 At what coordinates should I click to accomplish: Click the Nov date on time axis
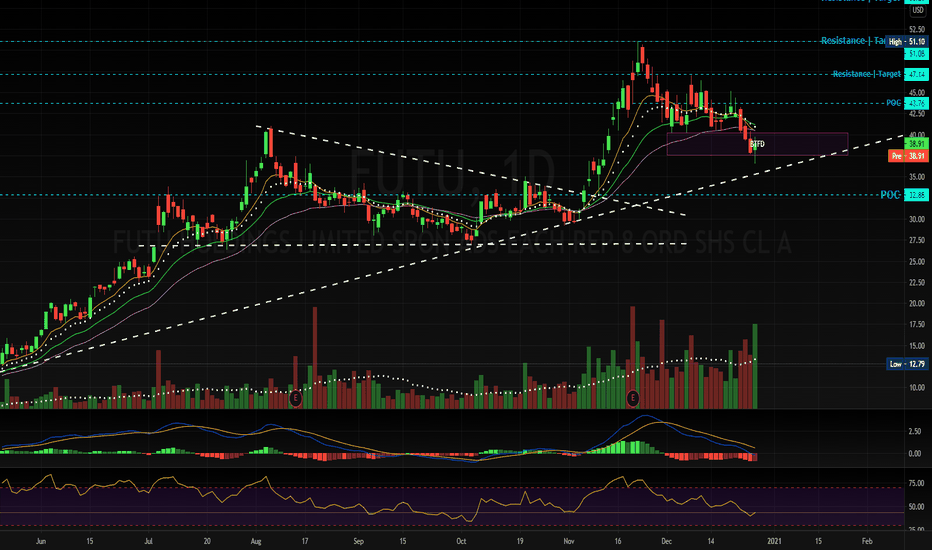point(569,542)
